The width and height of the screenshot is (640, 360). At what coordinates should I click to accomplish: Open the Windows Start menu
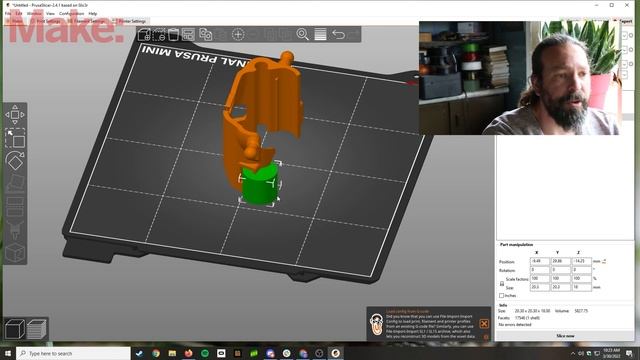coord(8,353)
